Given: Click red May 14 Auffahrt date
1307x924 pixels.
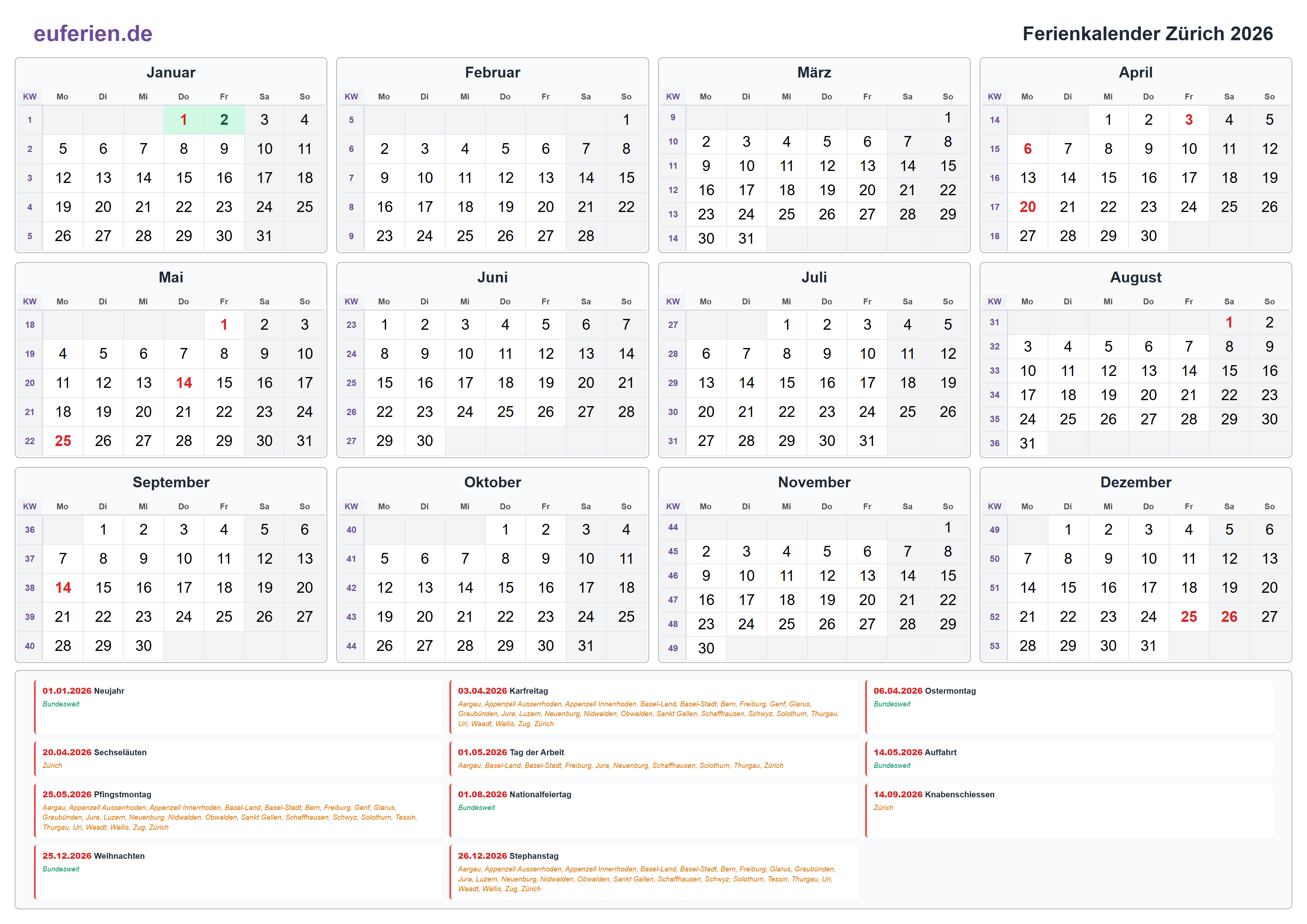Looking at the screenshot, I should point(184,383).
